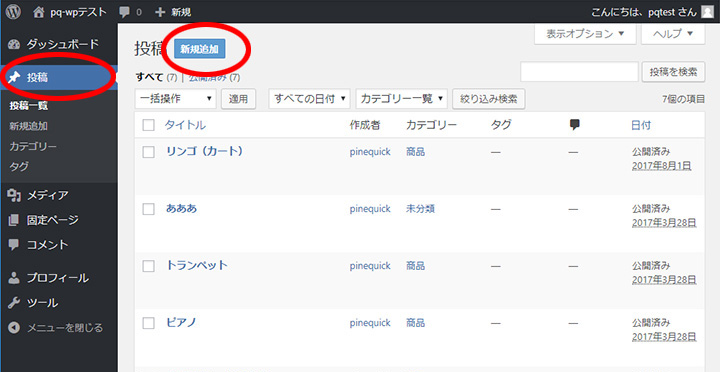Open すべての日付 dropdown
The width and height of the screenshot is (720, 372).
[x=309, y=99]
